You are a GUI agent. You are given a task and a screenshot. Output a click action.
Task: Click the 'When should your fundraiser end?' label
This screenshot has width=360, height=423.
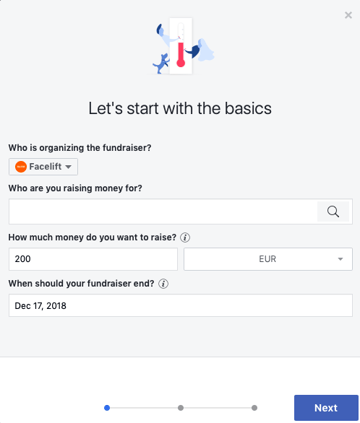(x=81, y=284)
